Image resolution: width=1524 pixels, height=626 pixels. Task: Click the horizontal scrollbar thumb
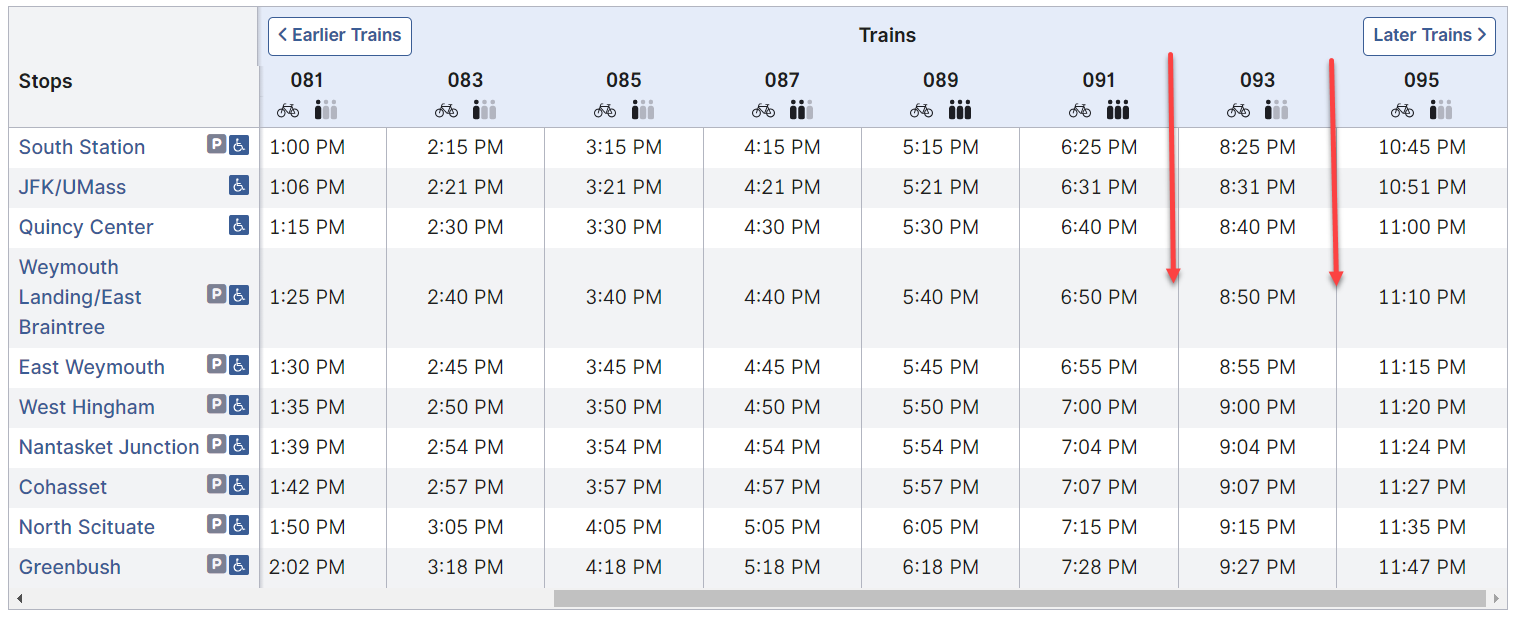[x=1020, y=598]
